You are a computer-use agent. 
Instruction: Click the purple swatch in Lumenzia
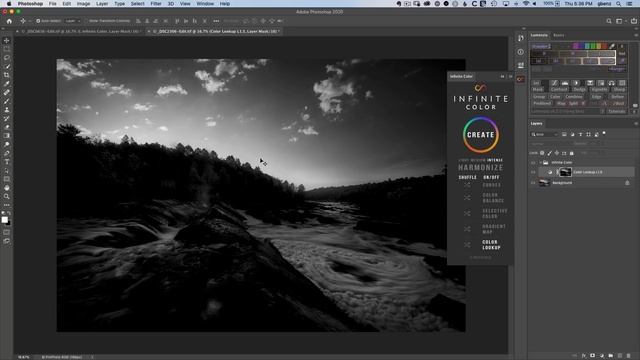(x=576, y=46)
